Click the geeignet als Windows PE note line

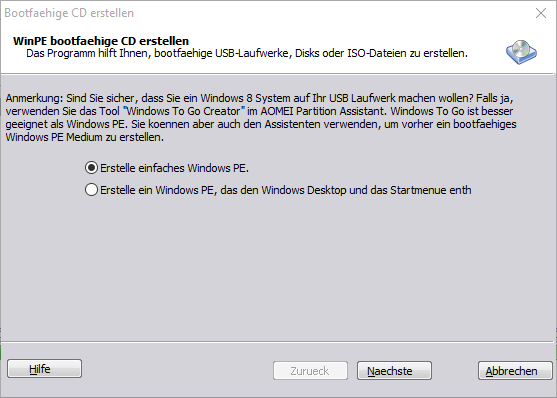pos(261,124)
